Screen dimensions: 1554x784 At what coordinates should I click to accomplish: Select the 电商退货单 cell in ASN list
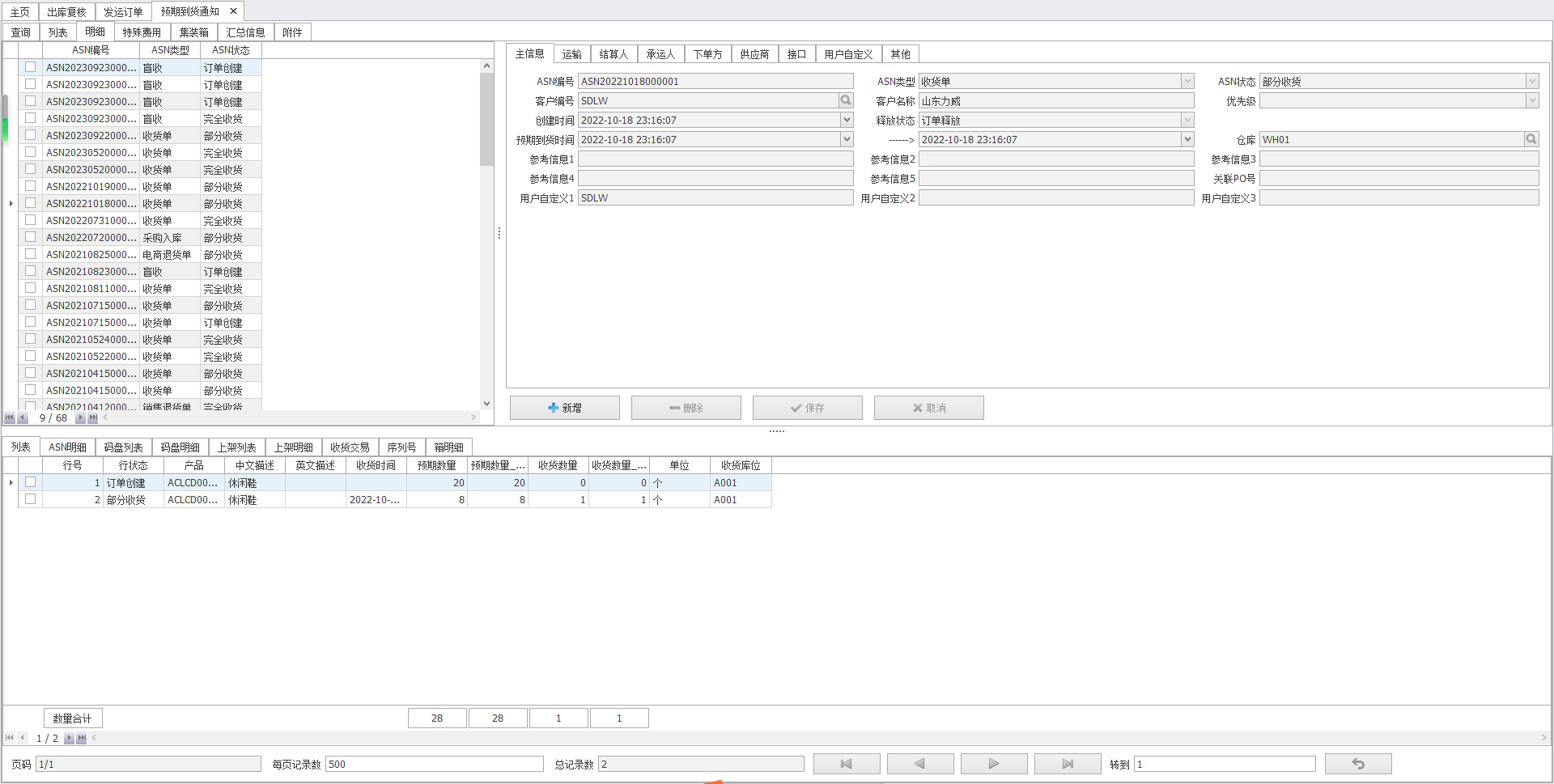point(170,254)
